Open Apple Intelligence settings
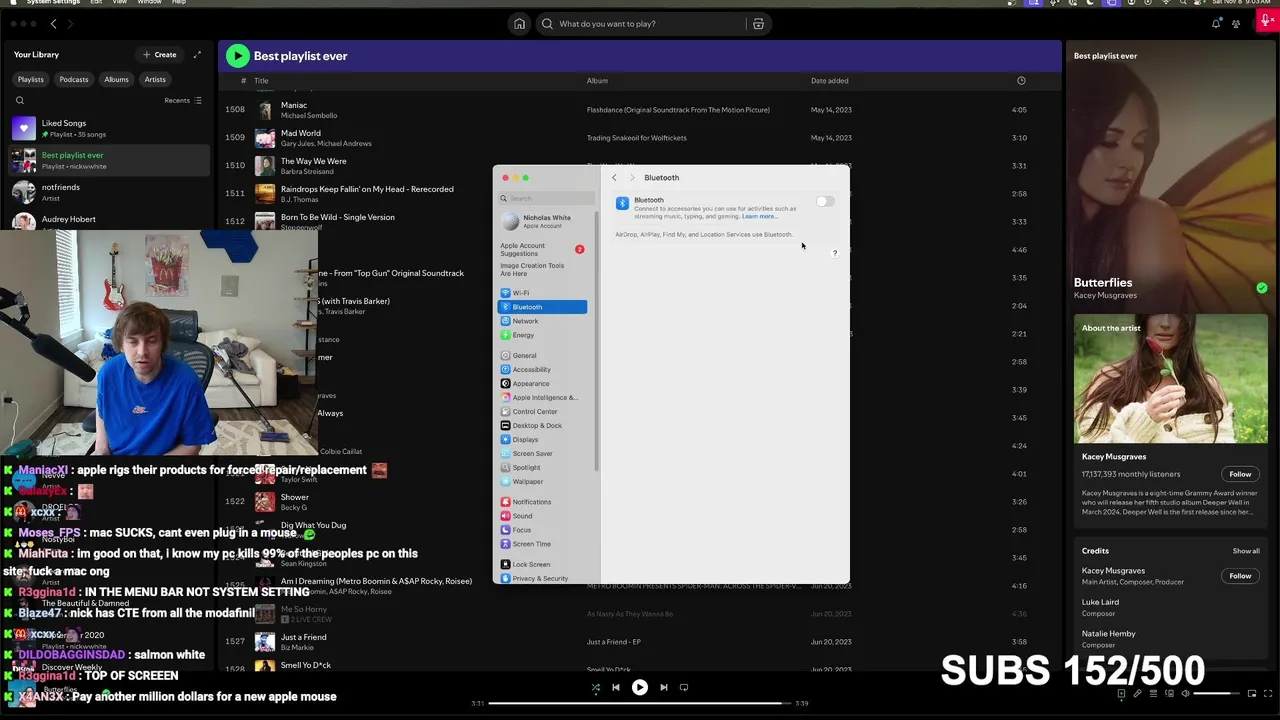 coord(542,397)
